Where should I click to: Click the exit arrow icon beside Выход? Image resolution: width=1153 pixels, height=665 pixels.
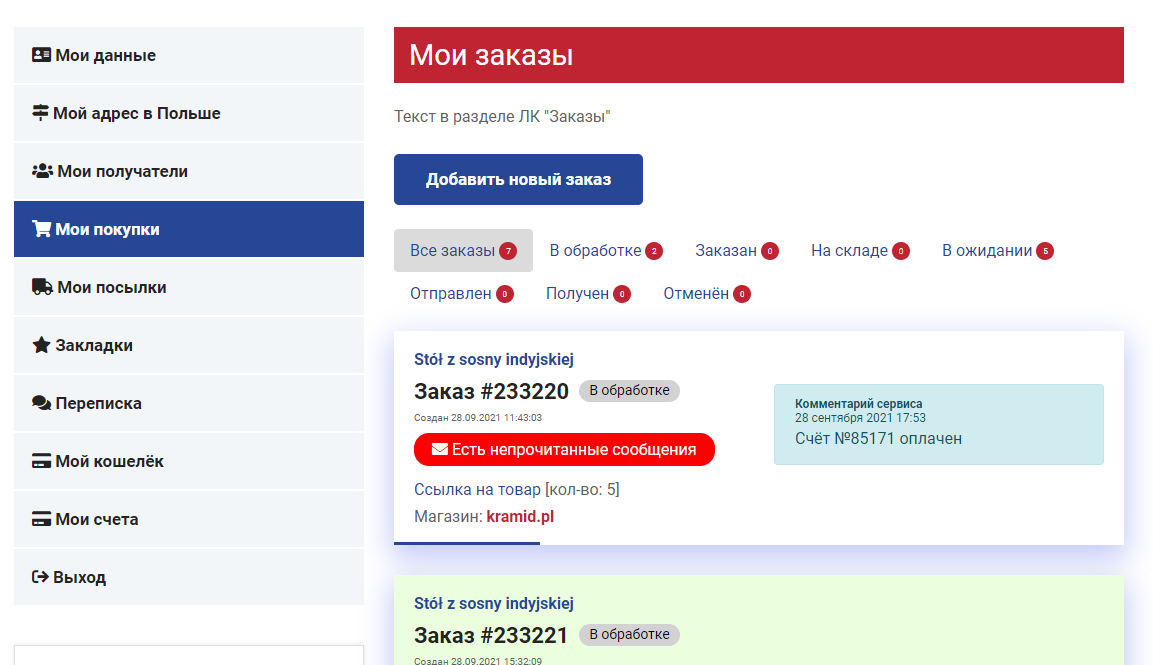[x=40, y=577]
